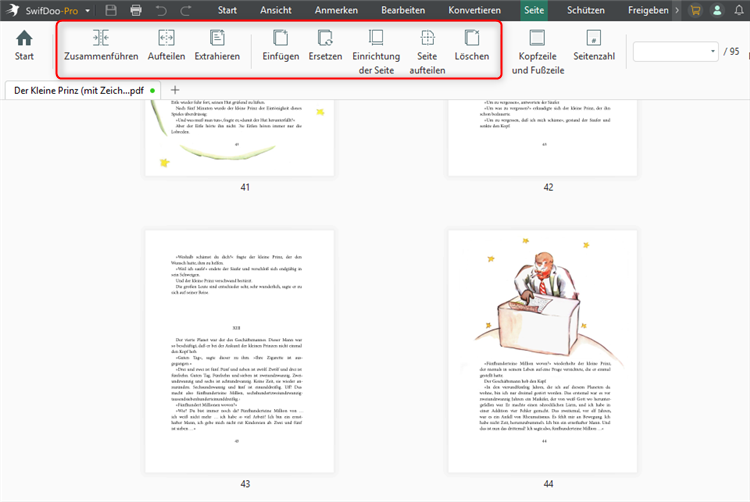The width and height of the screenshot is (750, 502).
Task: Show more menu tabs chevron
Action: coord(677,10)
